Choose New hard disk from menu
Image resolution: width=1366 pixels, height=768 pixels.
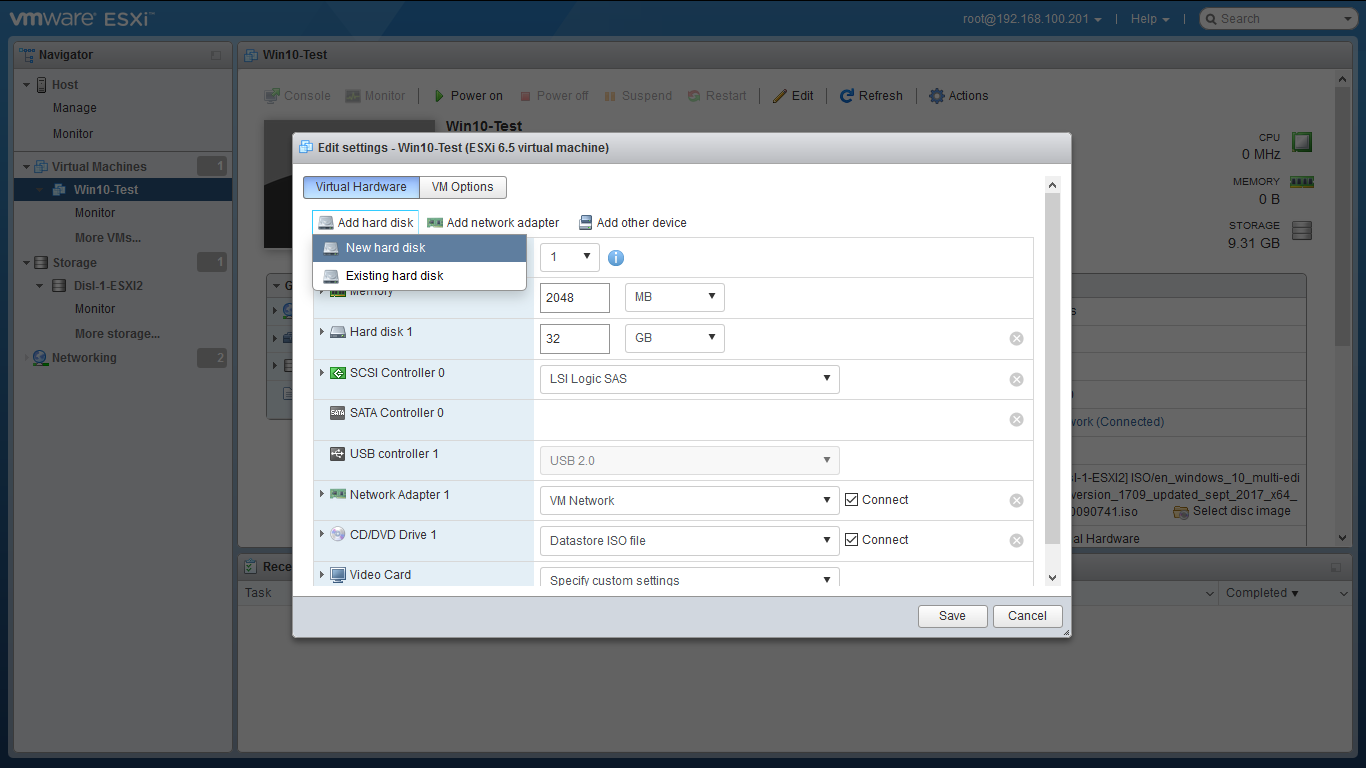point(420,248)
